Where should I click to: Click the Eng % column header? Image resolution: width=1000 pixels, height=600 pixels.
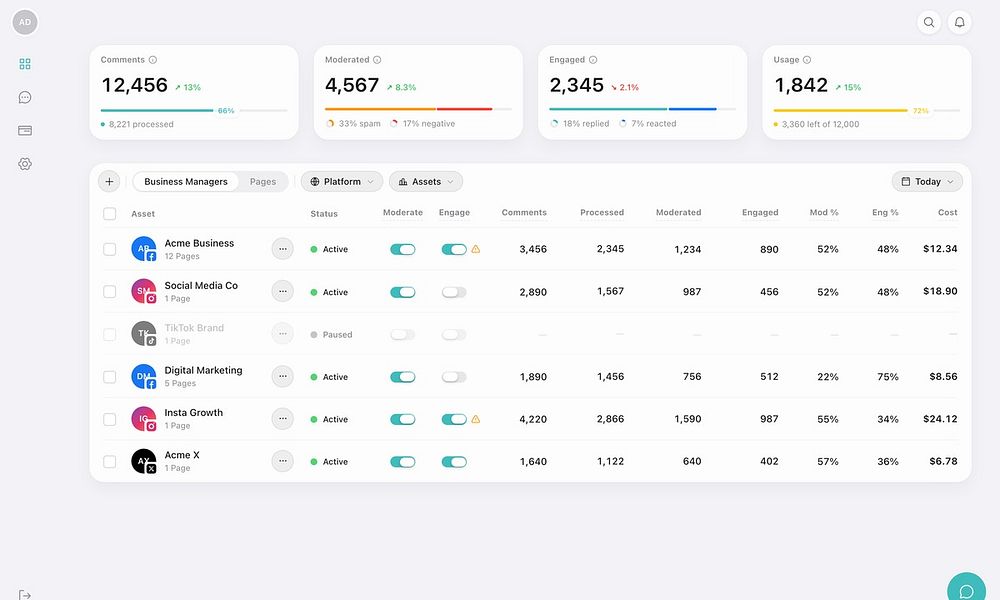click(x=885, y=212)
